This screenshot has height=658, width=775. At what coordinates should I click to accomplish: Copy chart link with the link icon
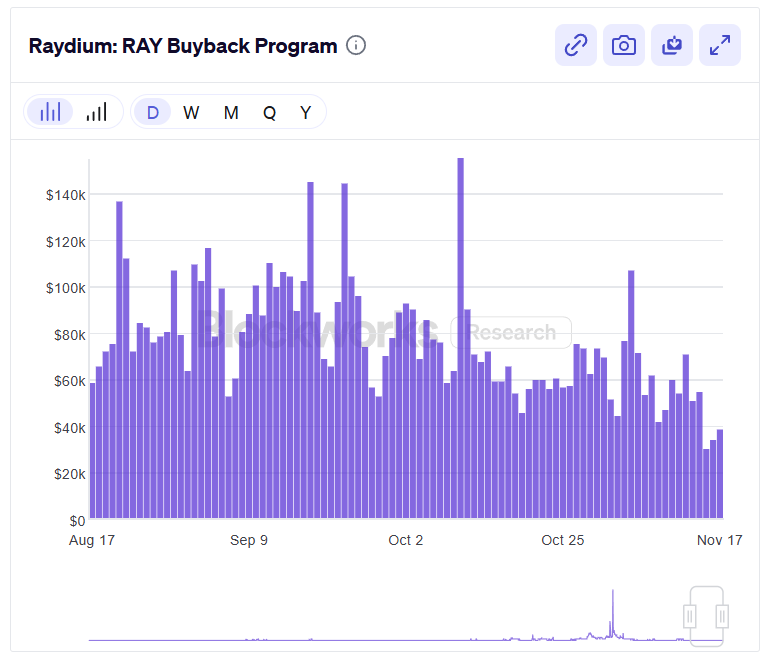[576, 46]
